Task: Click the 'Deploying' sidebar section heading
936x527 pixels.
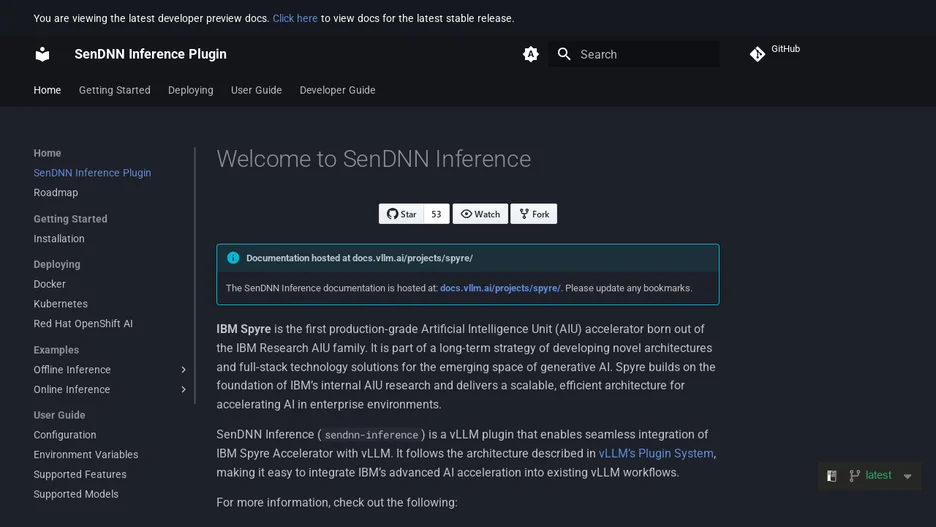Action: coord(57,264)
